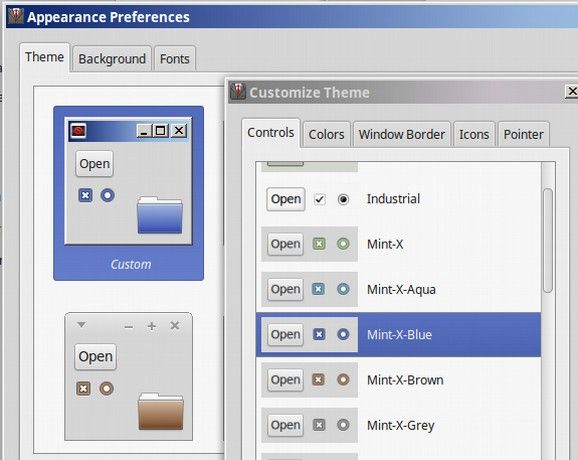Click the Open button in Mint-X-Brown row

[x=285, y=380]
